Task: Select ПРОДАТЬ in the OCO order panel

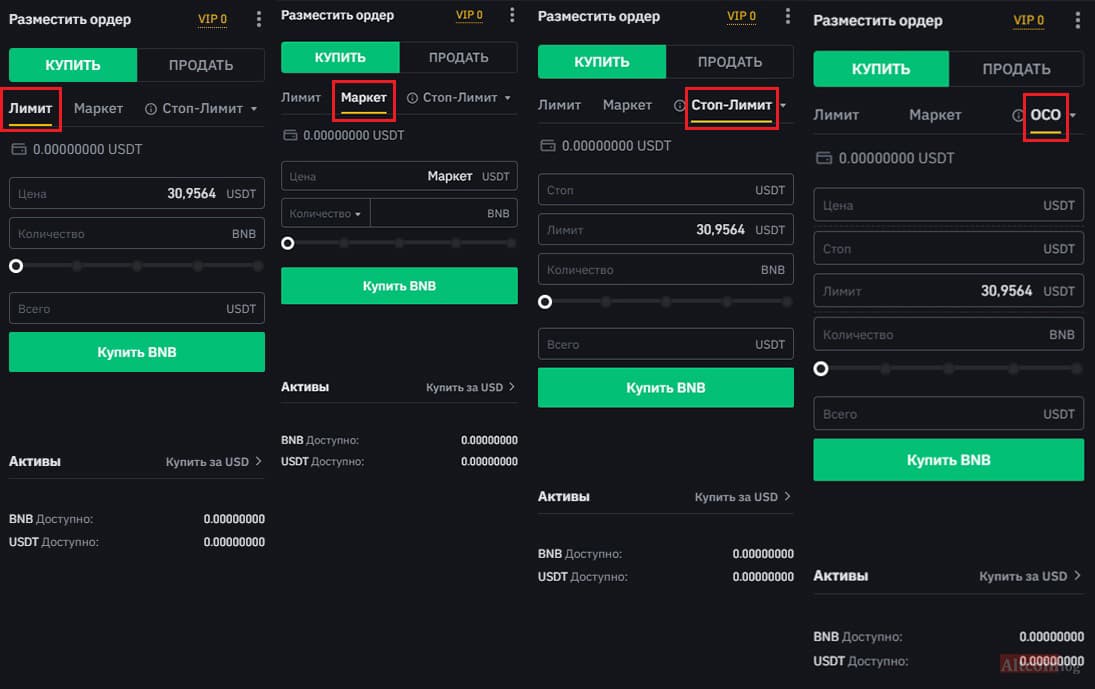Action: tap(1016, 69)
